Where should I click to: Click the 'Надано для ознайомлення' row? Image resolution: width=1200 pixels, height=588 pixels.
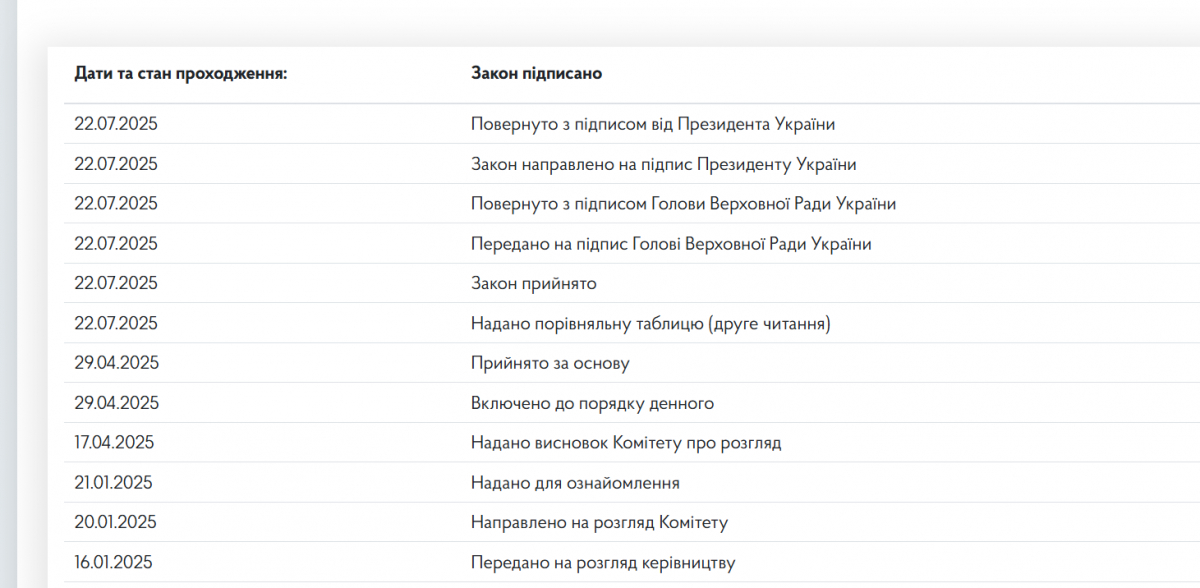point(632,482)
